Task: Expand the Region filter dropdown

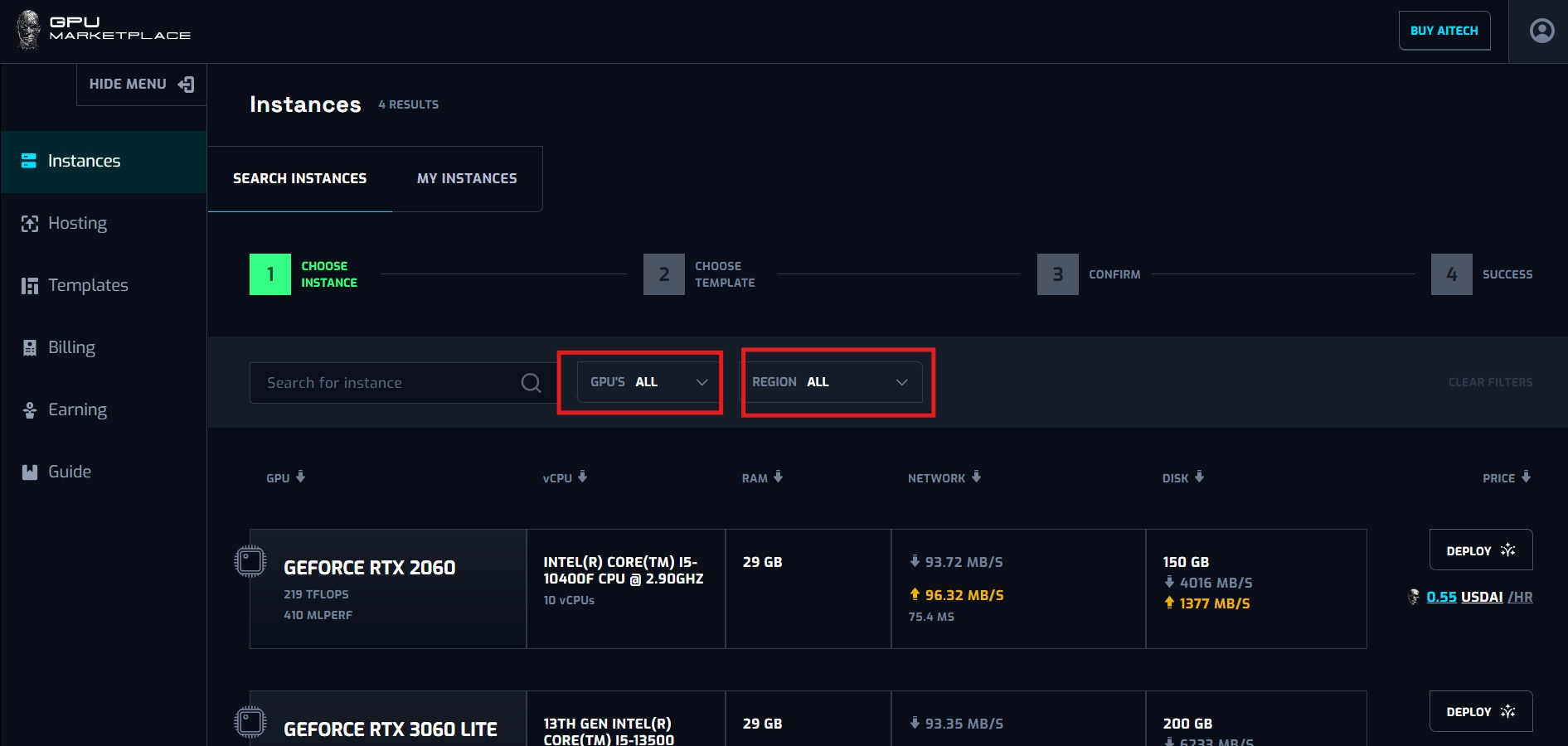Action: point(831,382)
